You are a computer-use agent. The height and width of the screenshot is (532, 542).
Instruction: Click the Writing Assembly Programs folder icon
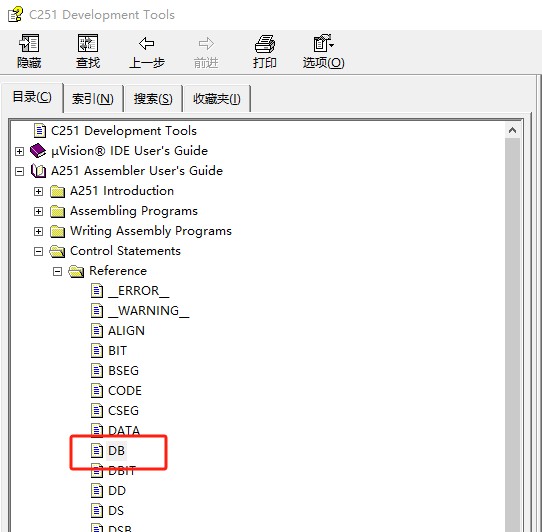pos(57,231)
